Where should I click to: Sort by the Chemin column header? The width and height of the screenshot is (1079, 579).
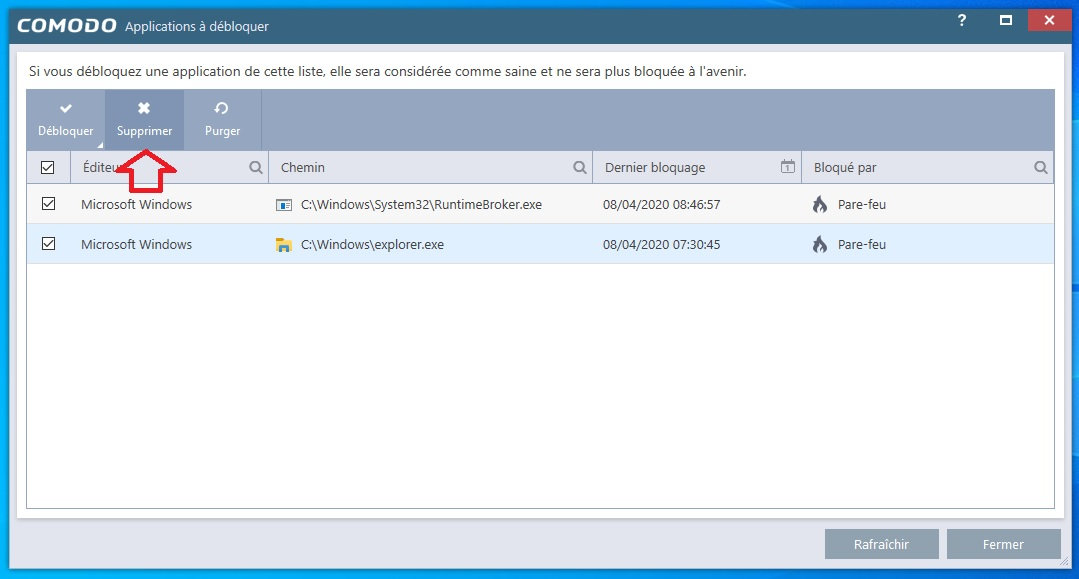(303, 167)
